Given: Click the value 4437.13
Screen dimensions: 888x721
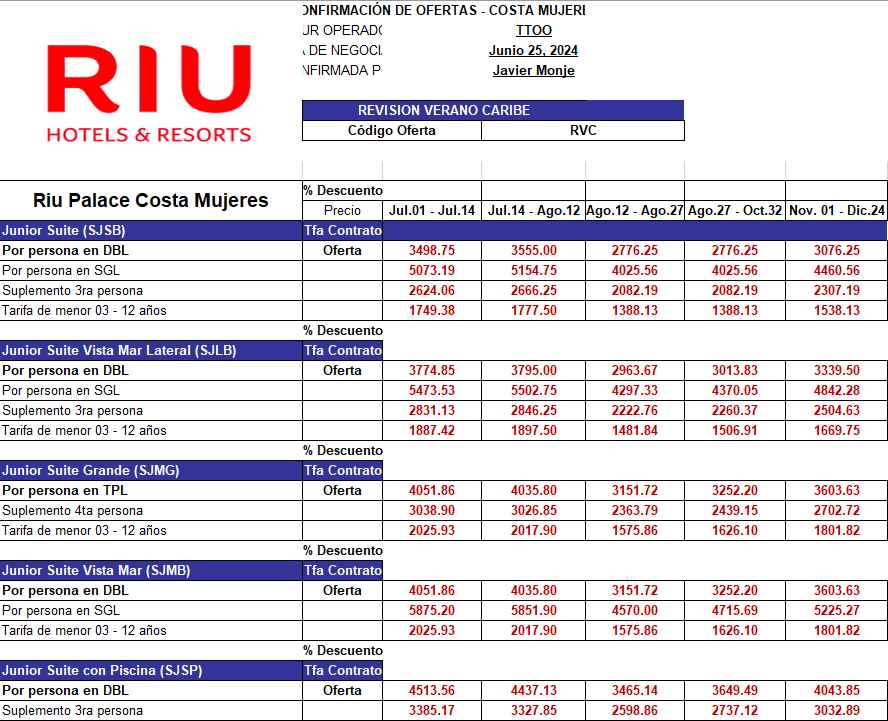Looking at the screenshot, I should tap(533, 690).
